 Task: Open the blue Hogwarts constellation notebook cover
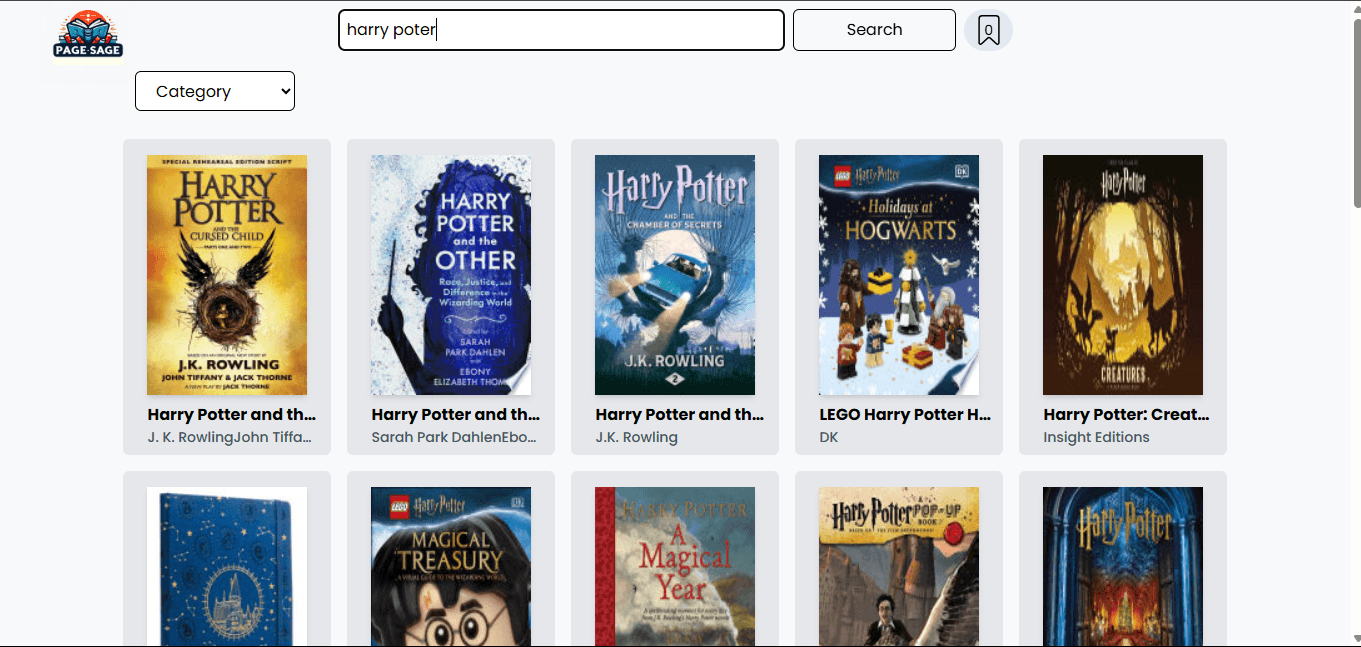(227, 566)
